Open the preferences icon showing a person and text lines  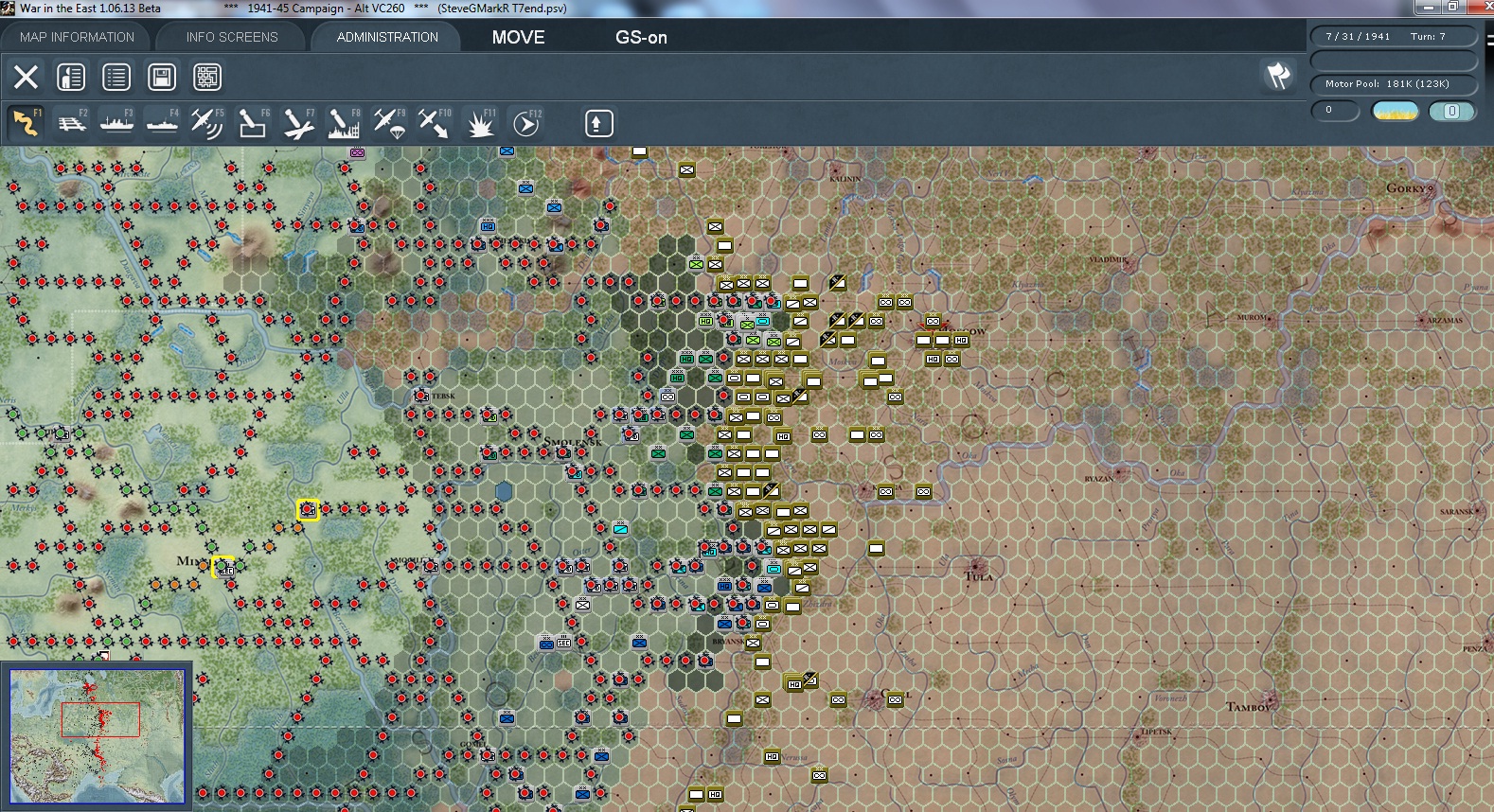point(71,77)
